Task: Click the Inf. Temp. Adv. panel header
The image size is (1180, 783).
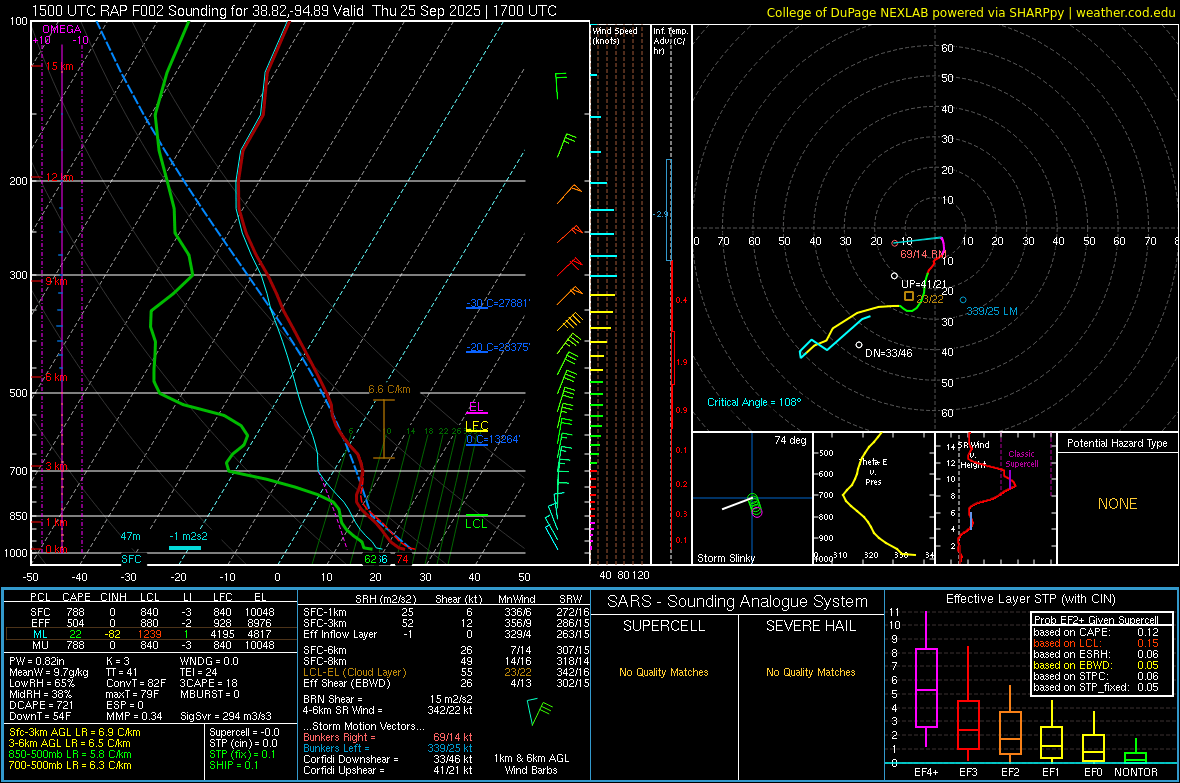Action: 670,41
